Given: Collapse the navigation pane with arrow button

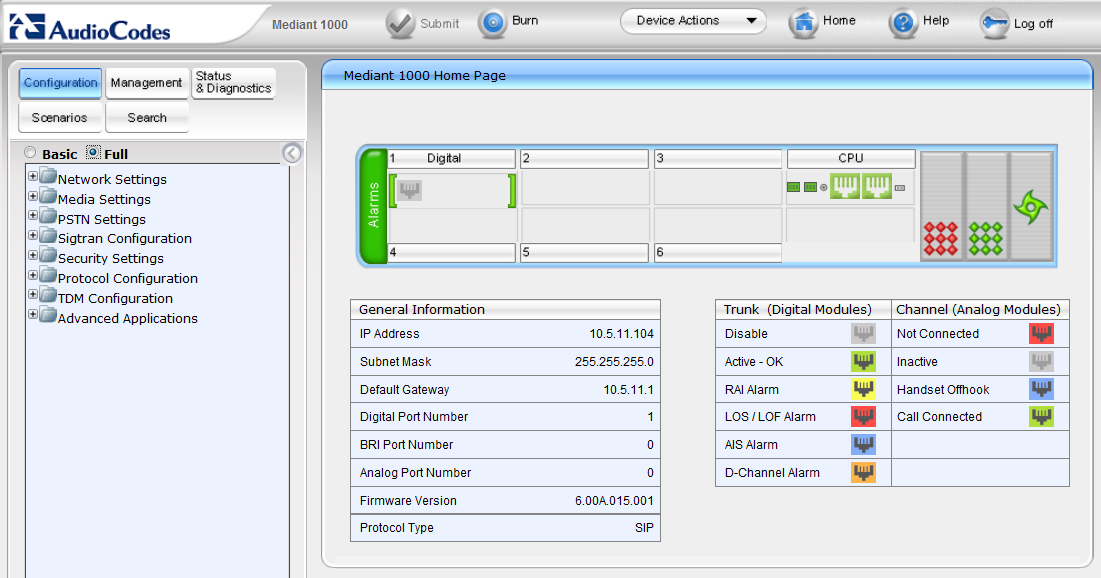Looking at the screenshot, I should point(291,153).
